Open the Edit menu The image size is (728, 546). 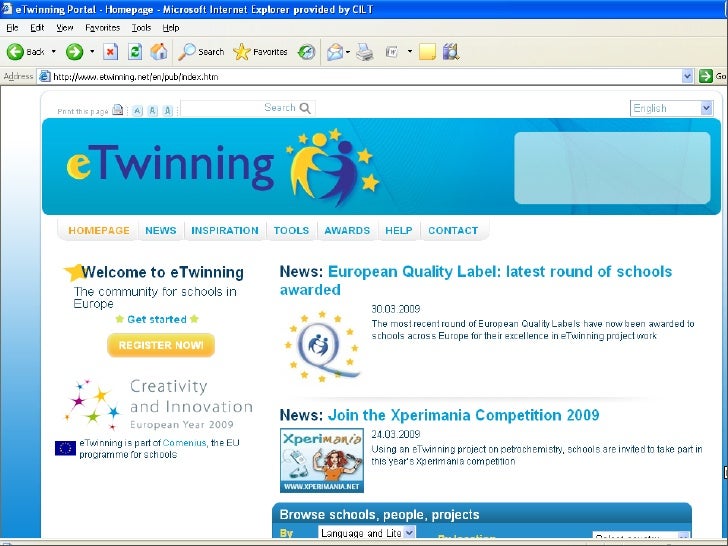[x=37, y=28]
